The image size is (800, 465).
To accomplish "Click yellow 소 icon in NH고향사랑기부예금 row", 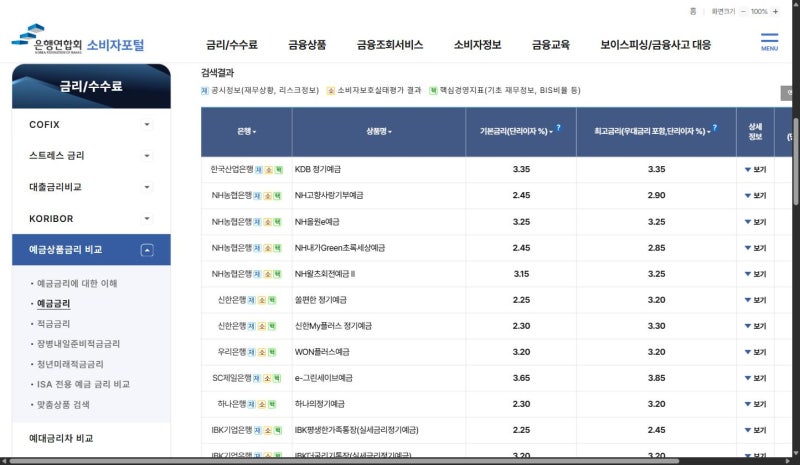I will coord(267,196).
